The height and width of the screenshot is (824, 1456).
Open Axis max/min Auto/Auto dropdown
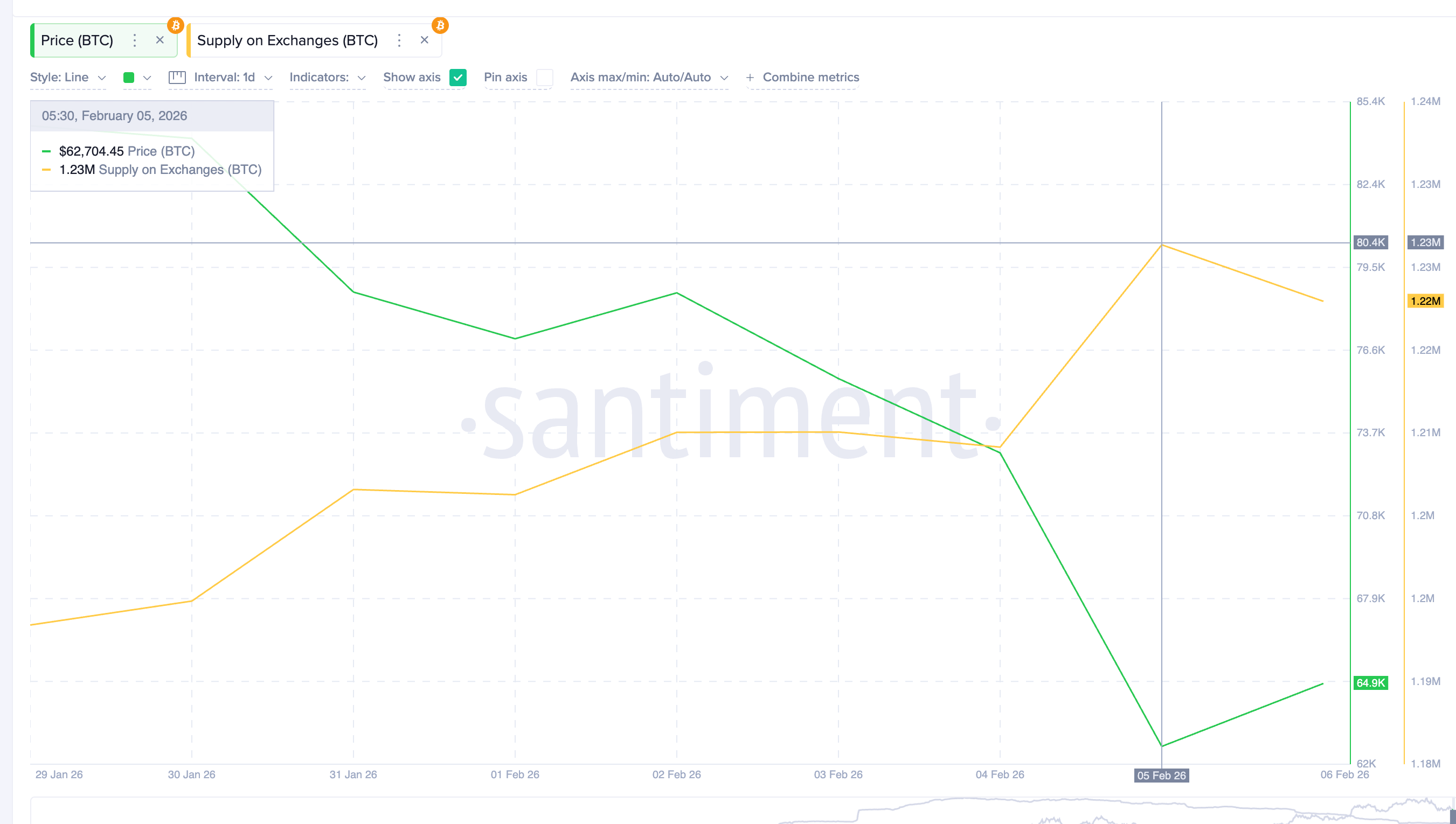(648, 78)
